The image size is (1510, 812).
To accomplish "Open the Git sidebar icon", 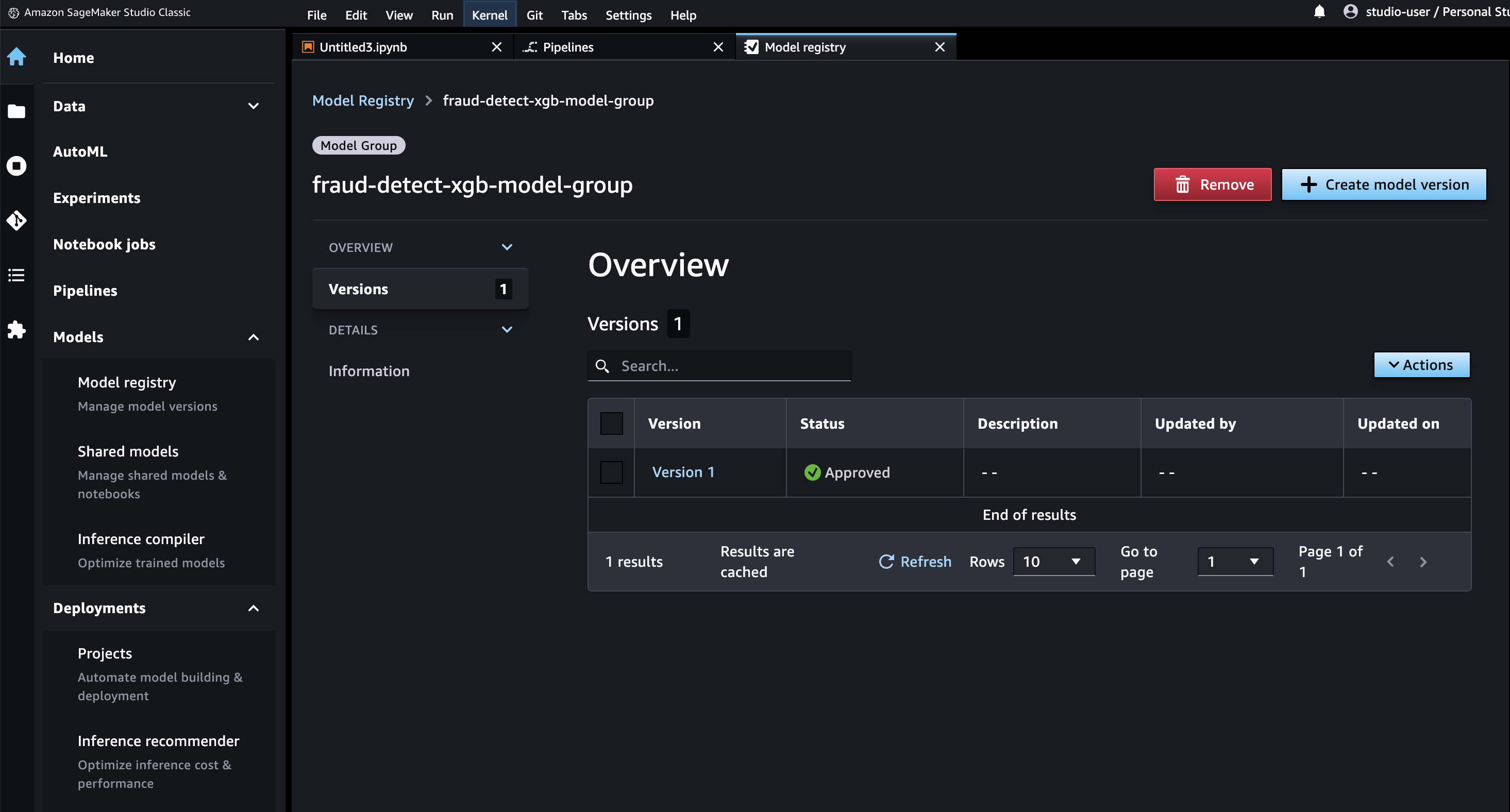I will 16,221.
